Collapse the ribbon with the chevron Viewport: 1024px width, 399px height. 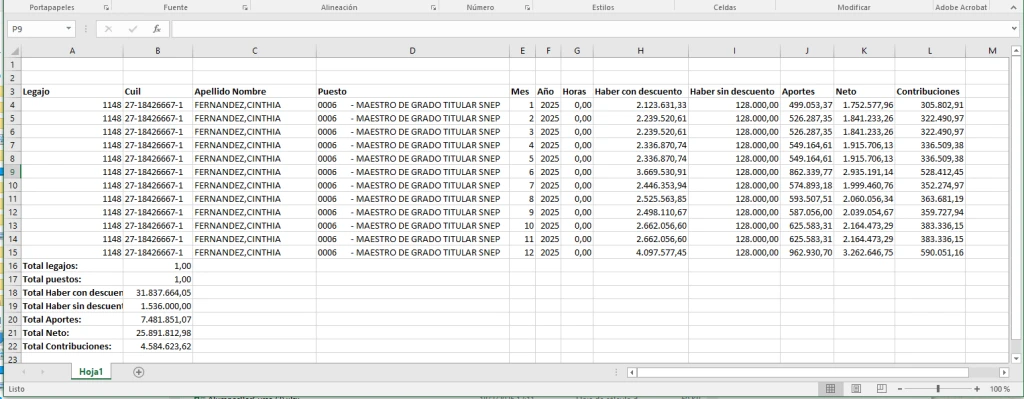pos(1013,8)
